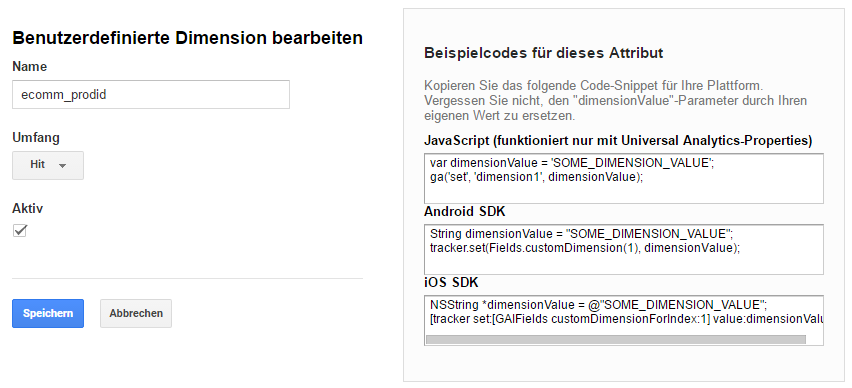Open the Umfang dropdown showing Hit
The height and width of the screenshot is (388, 852).
coord(48,165)
